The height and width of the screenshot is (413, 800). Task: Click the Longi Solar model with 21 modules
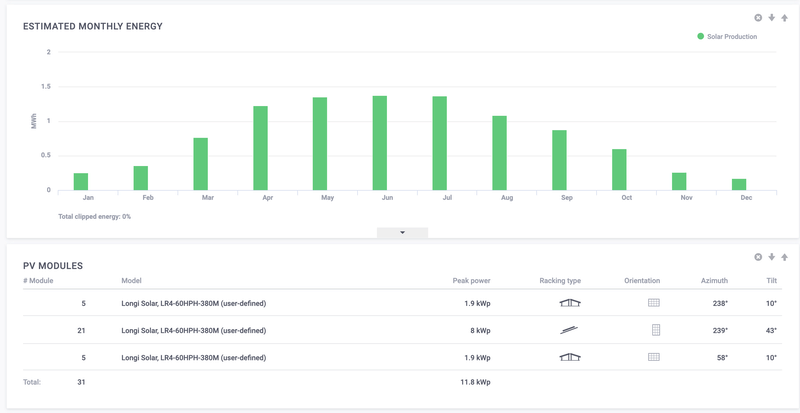[193, 330]
